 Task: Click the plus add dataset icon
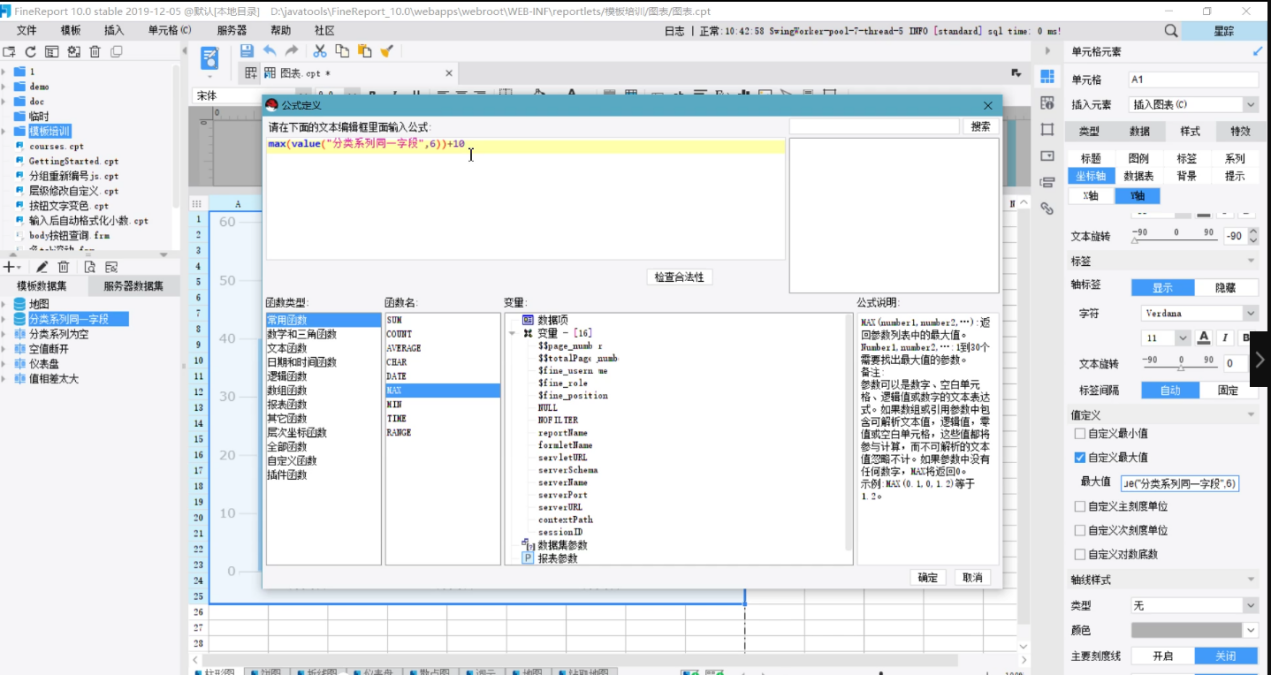pos(9,267)
